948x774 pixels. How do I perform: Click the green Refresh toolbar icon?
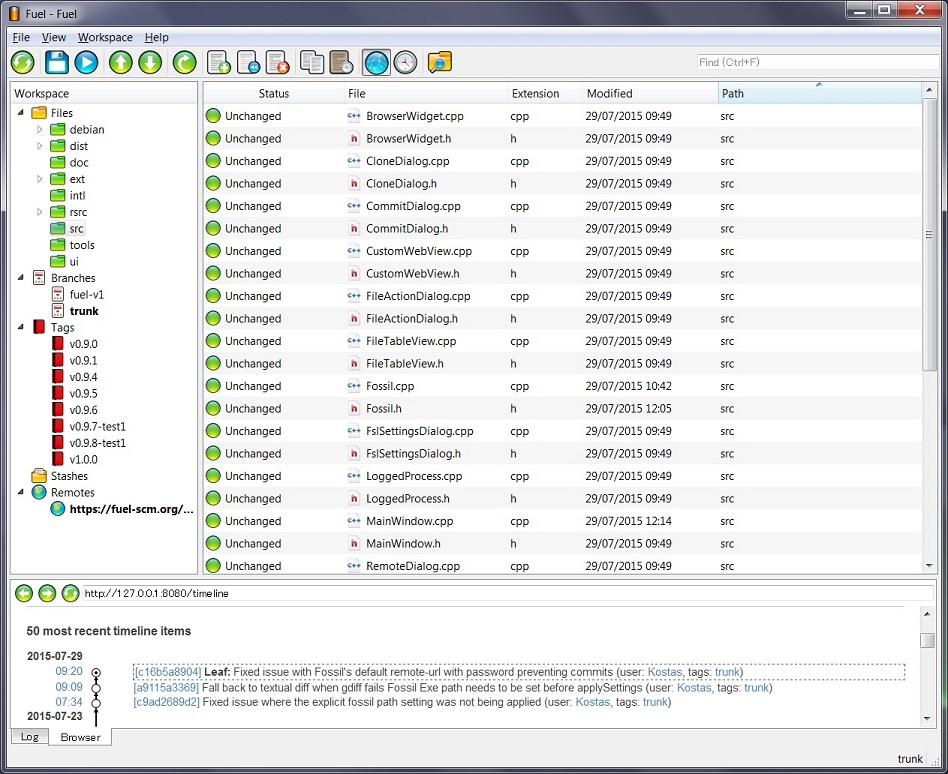click(22, 62)
